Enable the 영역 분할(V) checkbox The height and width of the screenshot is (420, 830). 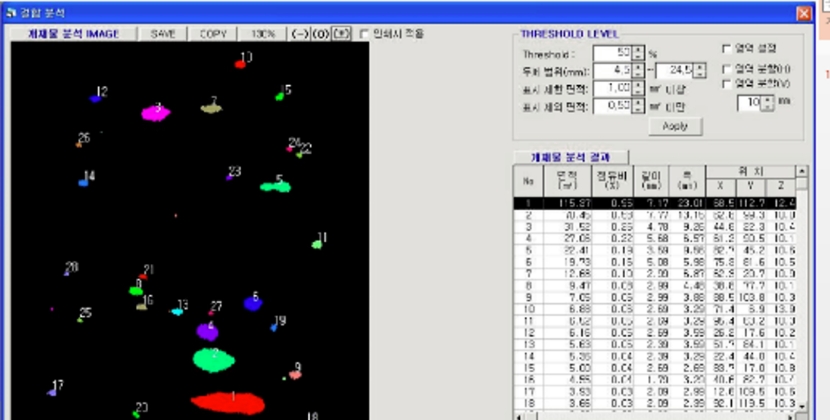[x=727, y=84]
